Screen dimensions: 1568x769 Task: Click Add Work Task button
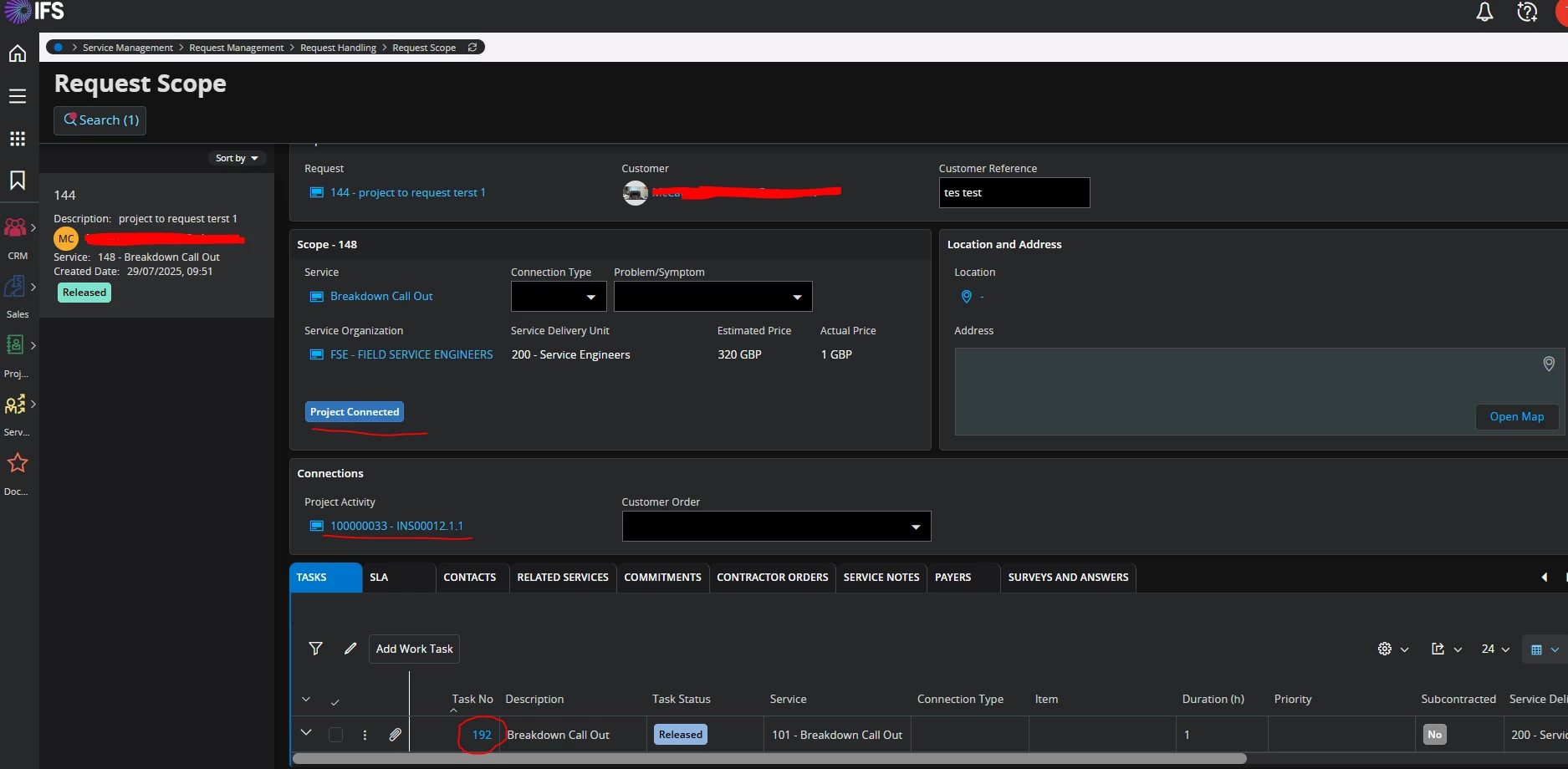pos(414,649)
